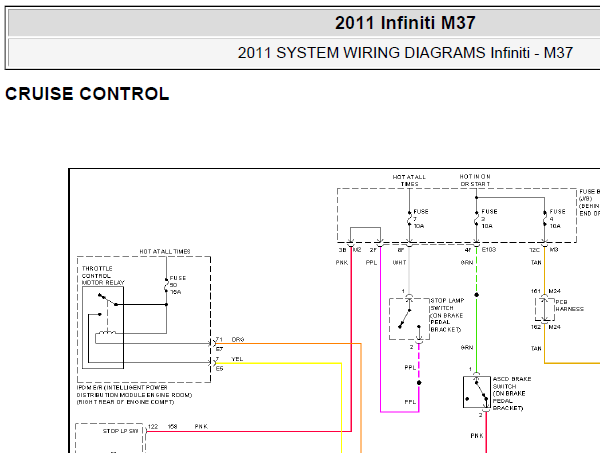
Task: Click the "2011 Infiniti M37" title
Action: click(405, 23)
